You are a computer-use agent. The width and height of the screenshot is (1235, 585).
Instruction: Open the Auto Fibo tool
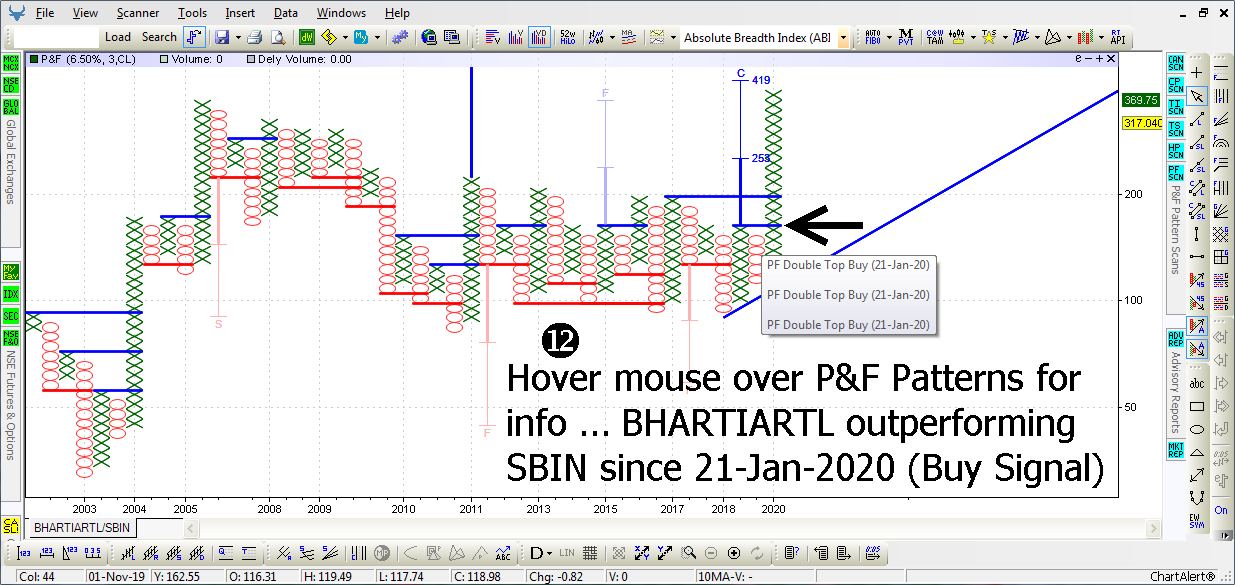[x=873, y=37]
